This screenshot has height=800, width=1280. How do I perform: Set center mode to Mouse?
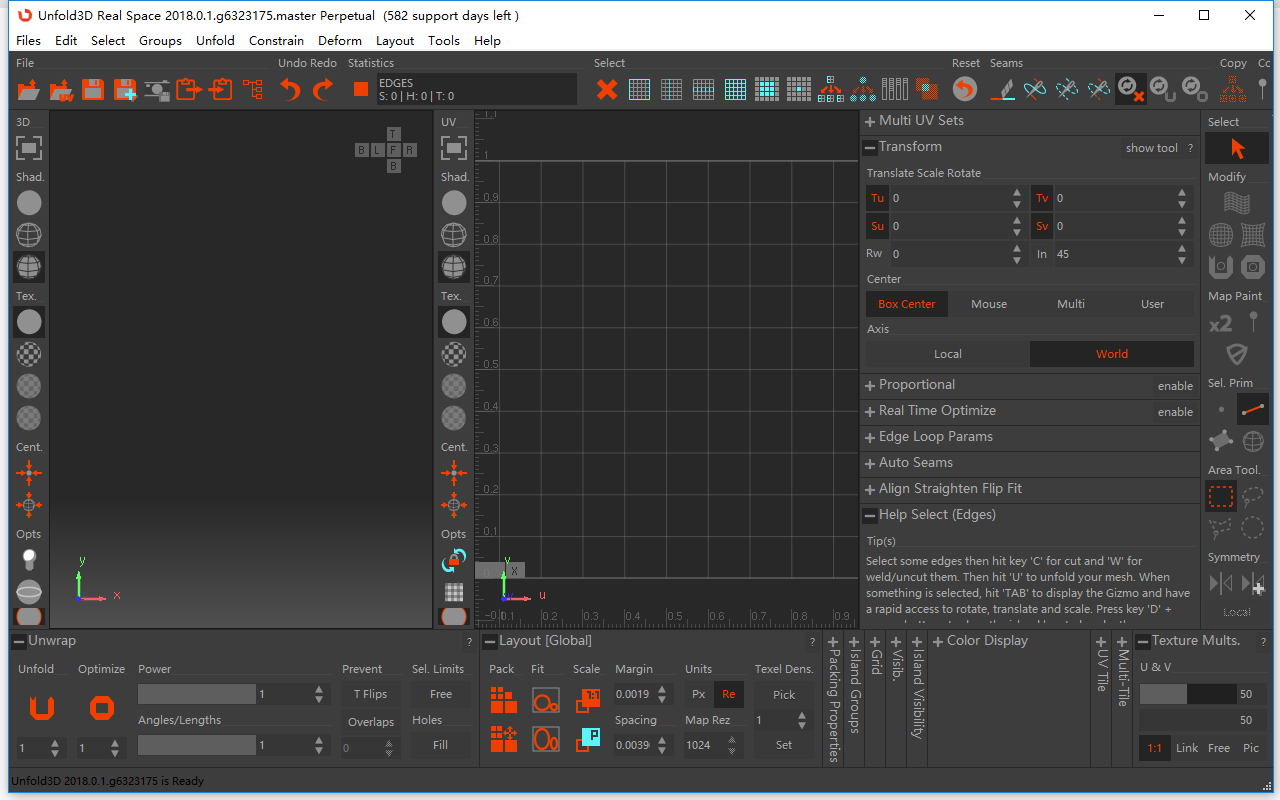(x=989, y=304)
